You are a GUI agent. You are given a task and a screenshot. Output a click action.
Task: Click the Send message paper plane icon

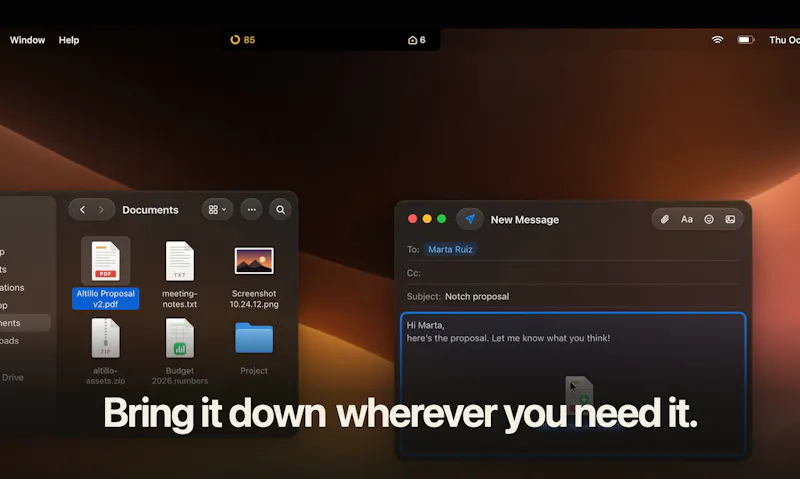pyautogui.click(x=470, y=219)
